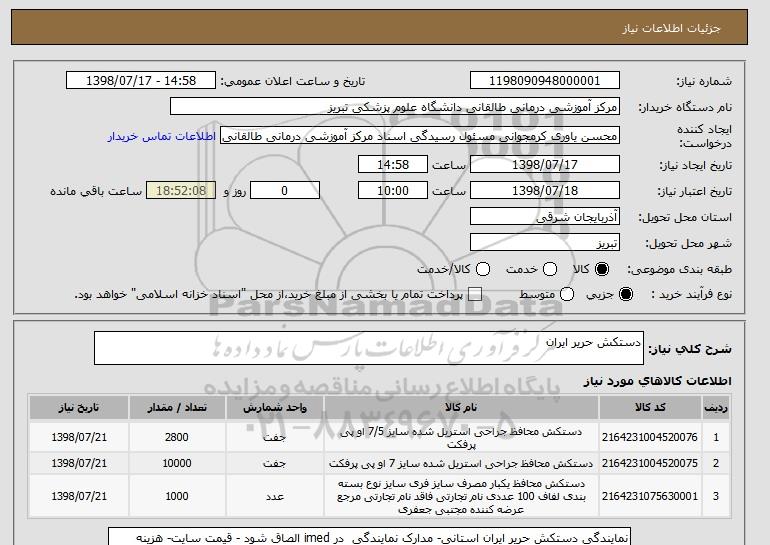Click the استان محل تحویل field آذربایجان شرقی
The width and height of the screenshot is (770, 545).
click(545, 217)
